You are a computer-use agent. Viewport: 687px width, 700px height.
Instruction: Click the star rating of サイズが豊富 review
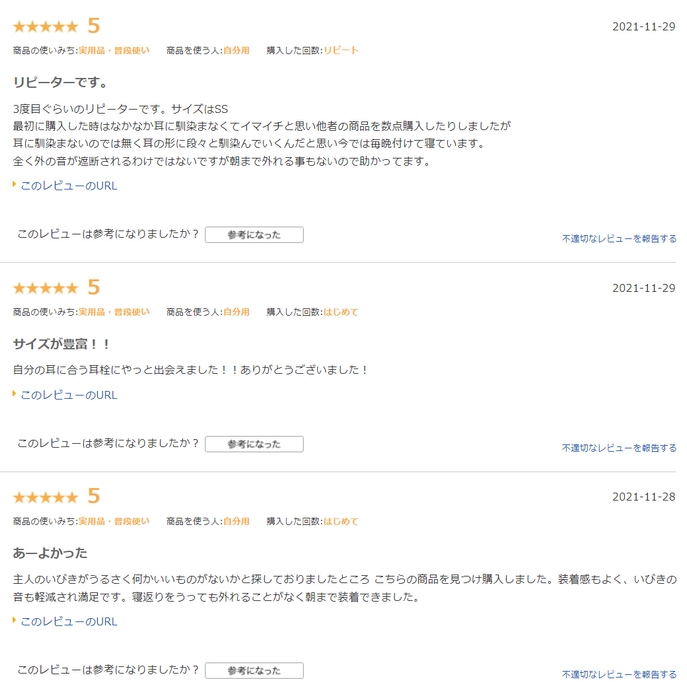tap(45, 288)
